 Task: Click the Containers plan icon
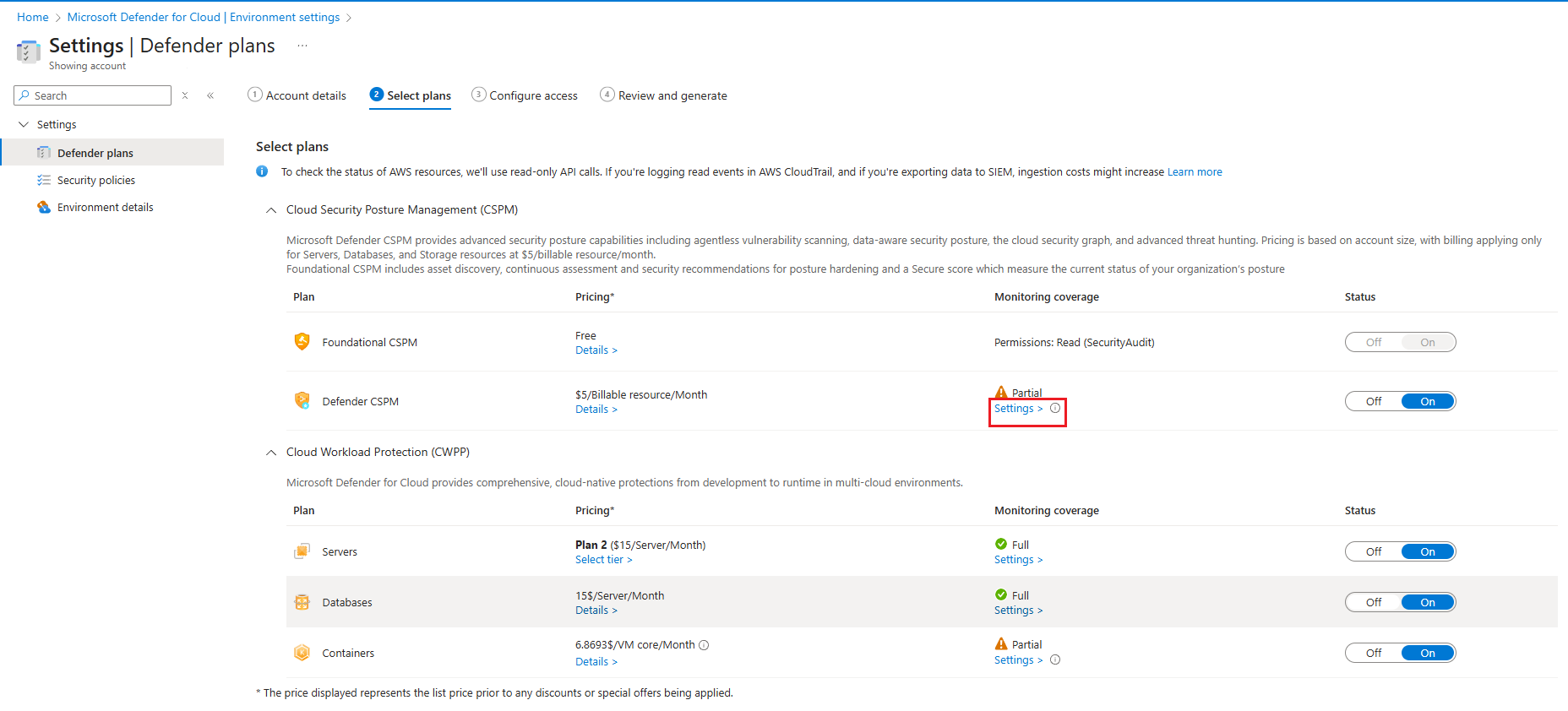[x=302, y=653]
